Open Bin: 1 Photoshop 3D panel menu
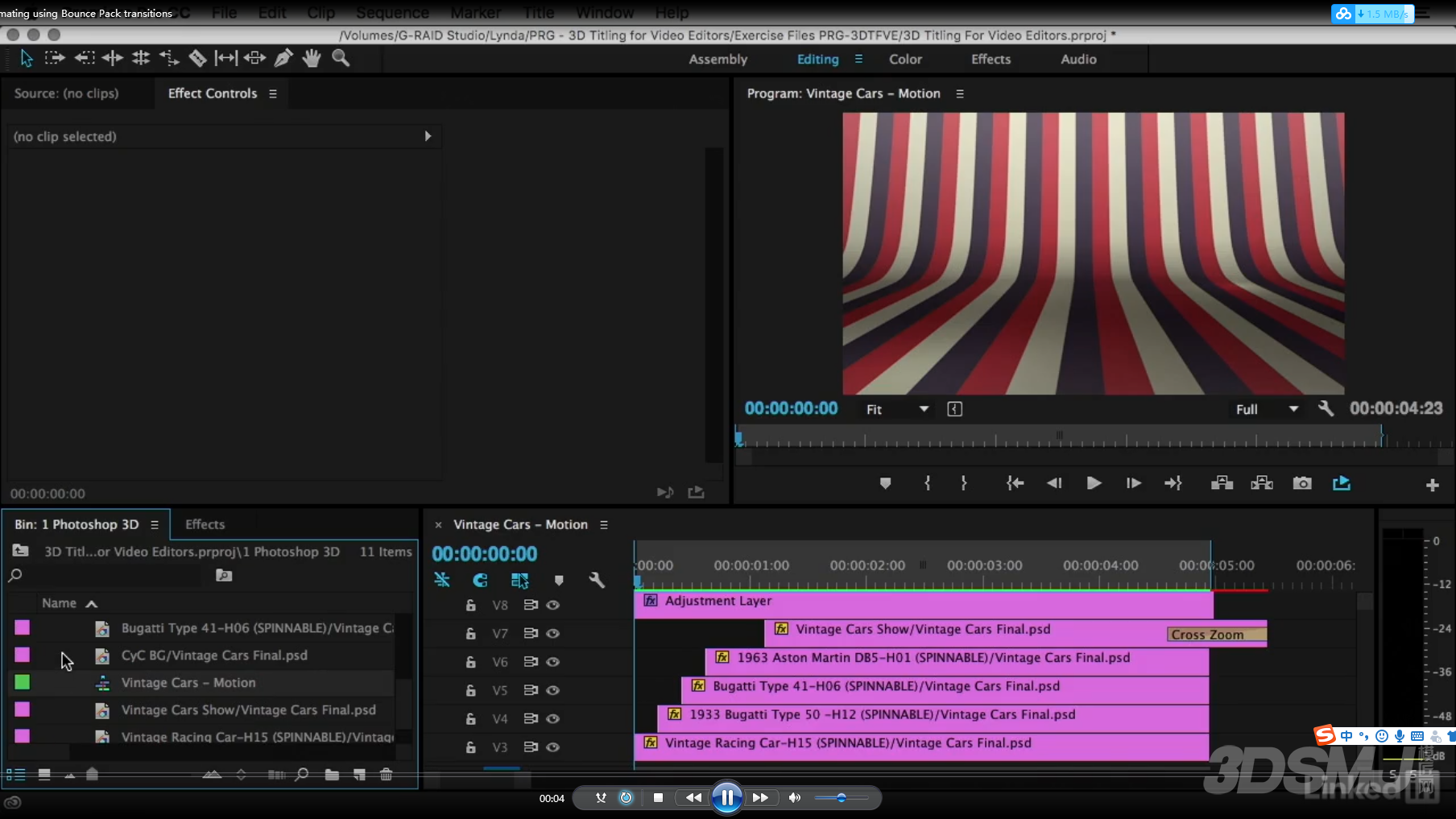1456x819 pixels. [155, 524]
